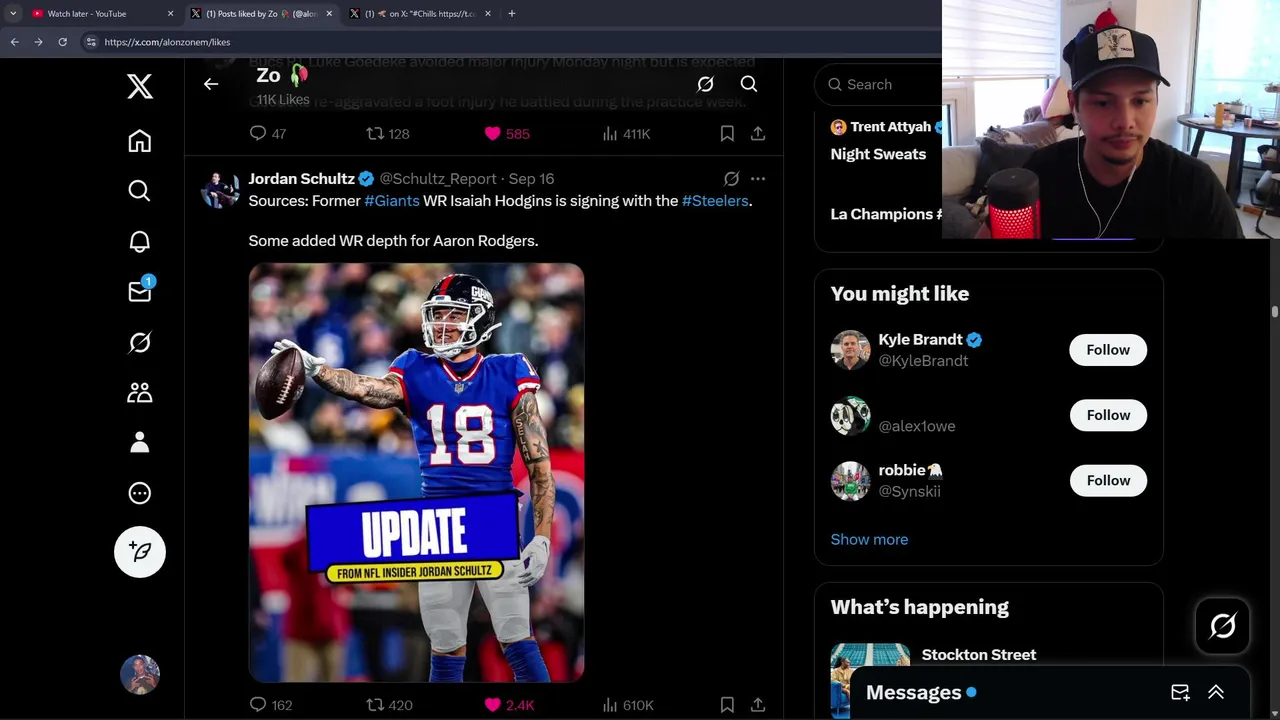Go to Home in the sidebar
Image resolution: width=1280 pixels, height=720 pixels.
pyautogui.click(x=140, y=141)
